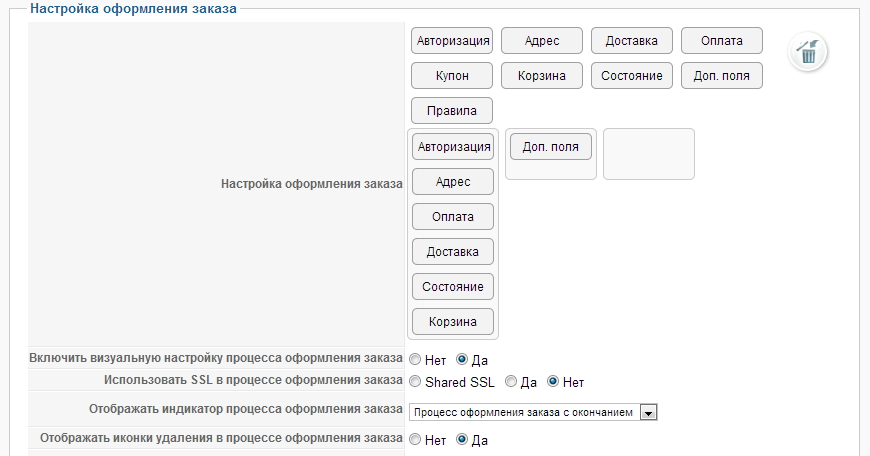Choose 'Shared SSL' radio option

pos(415,382)
